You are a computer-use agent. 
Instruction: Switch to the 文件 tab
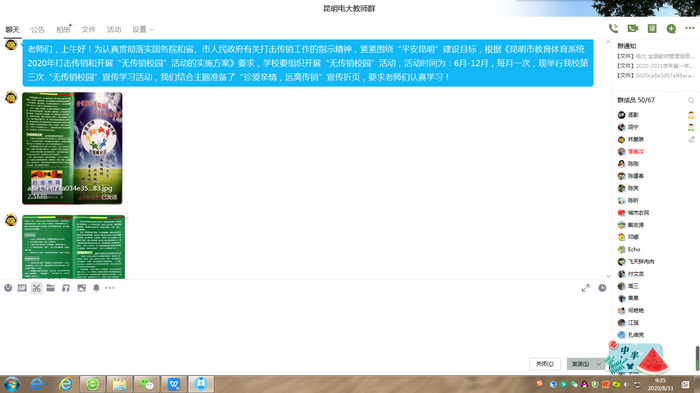click(x=88, y=29)
